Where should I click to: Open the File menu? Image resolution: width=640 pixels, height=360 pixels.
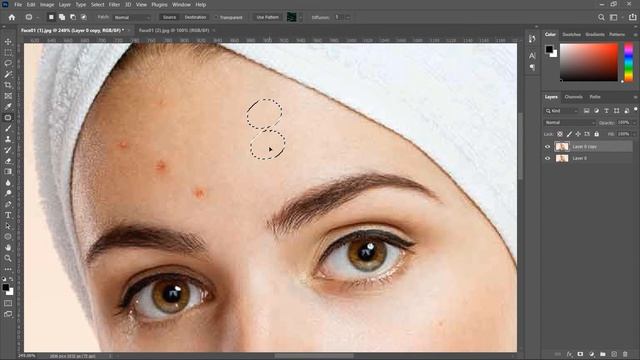coord(18,4)
